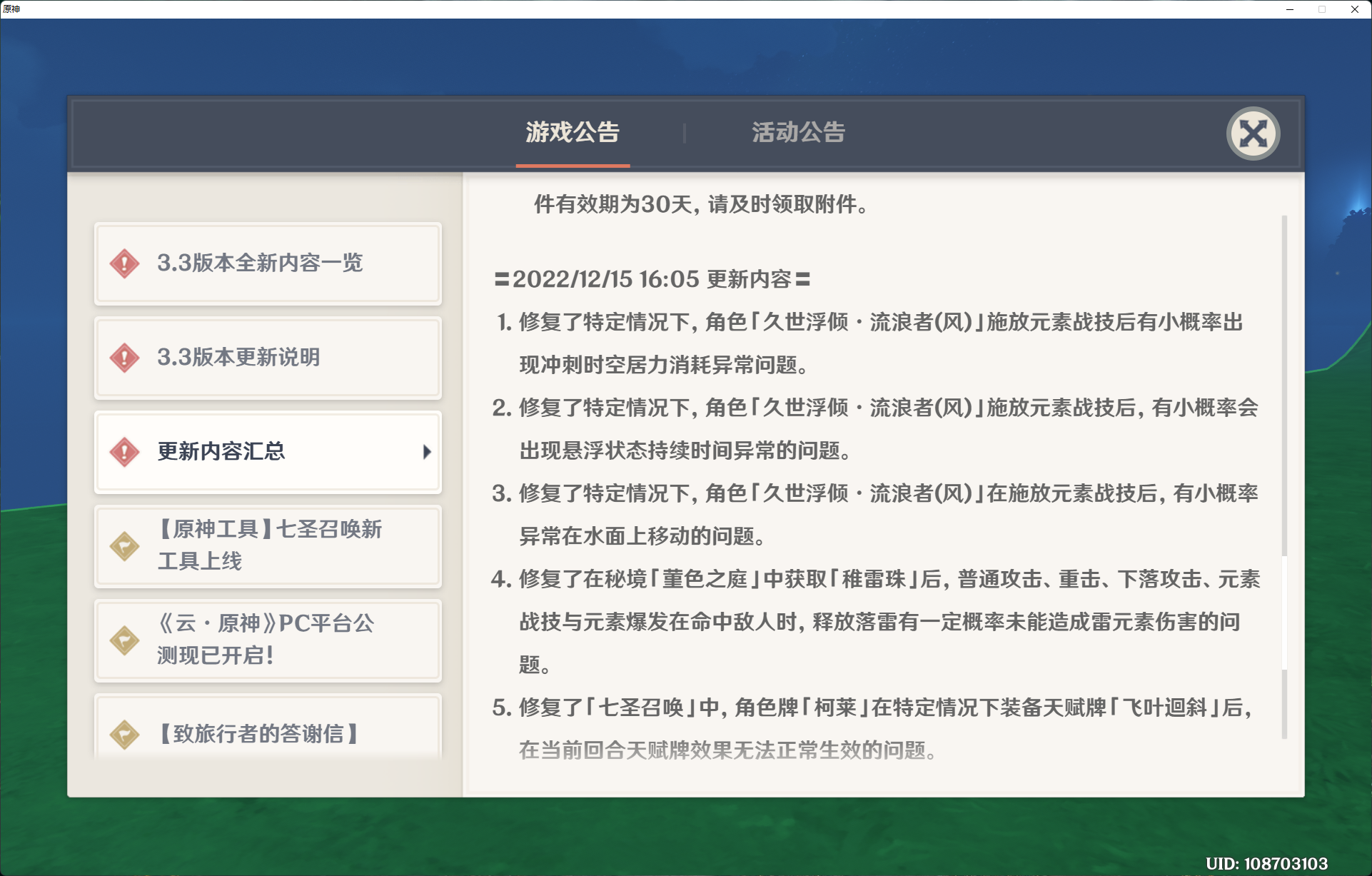Select the 游戏公告 tab
1372x876 pixels.
(x=572, y=132)
